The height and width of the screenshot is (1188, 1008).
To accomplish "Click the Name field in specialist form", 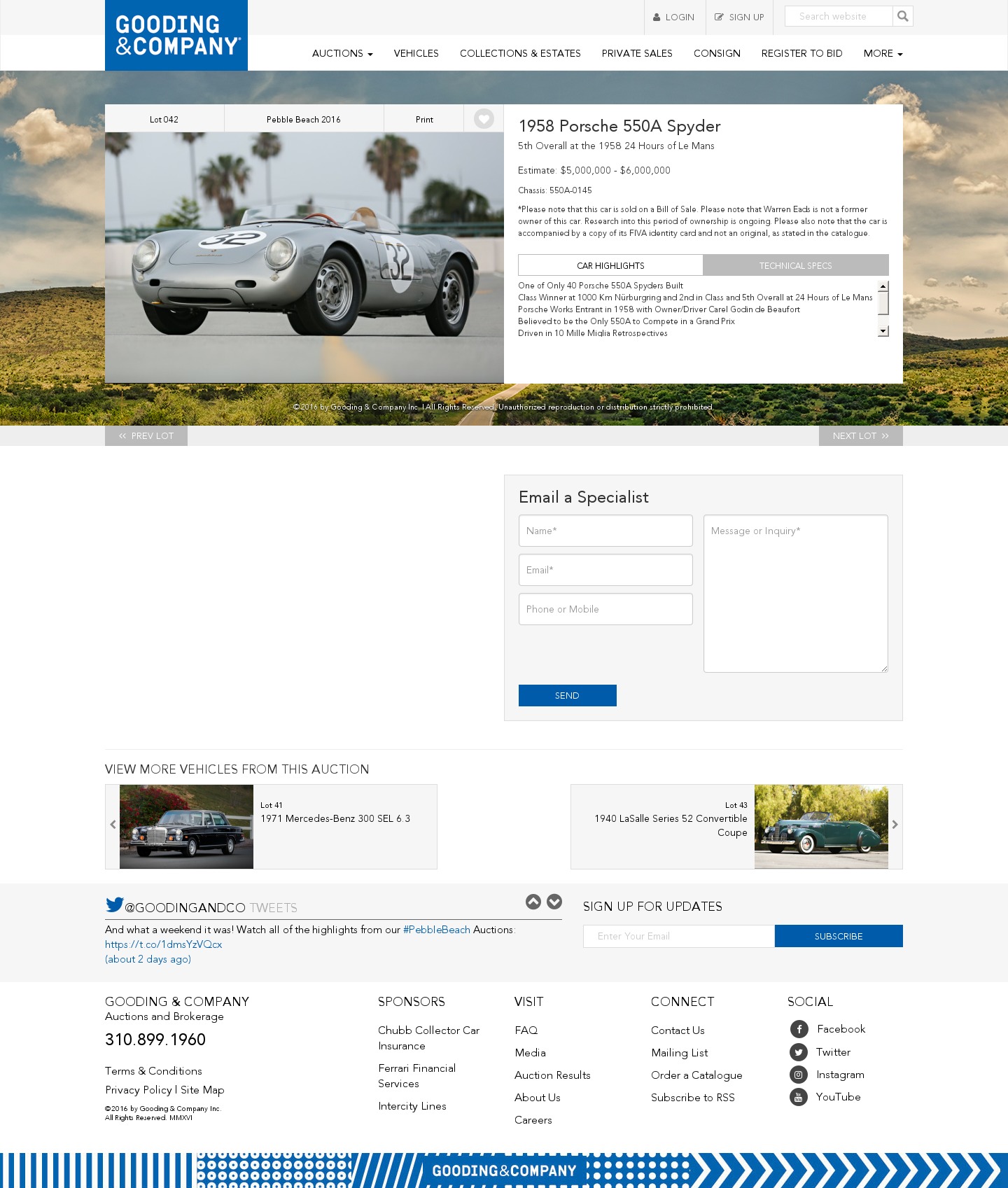I will (605, 531).
